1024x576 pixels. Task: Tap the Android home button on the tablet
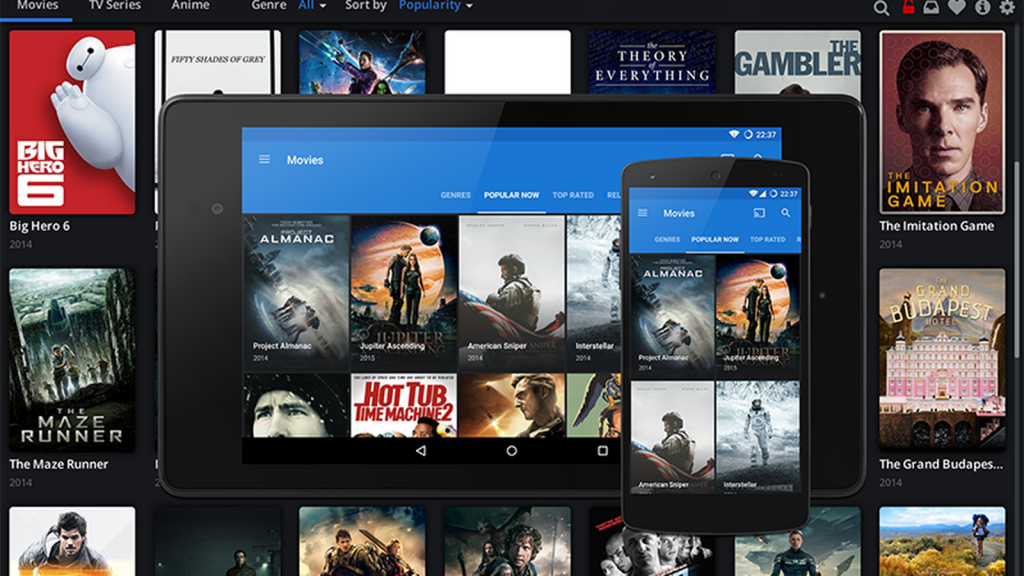(511, 451)
